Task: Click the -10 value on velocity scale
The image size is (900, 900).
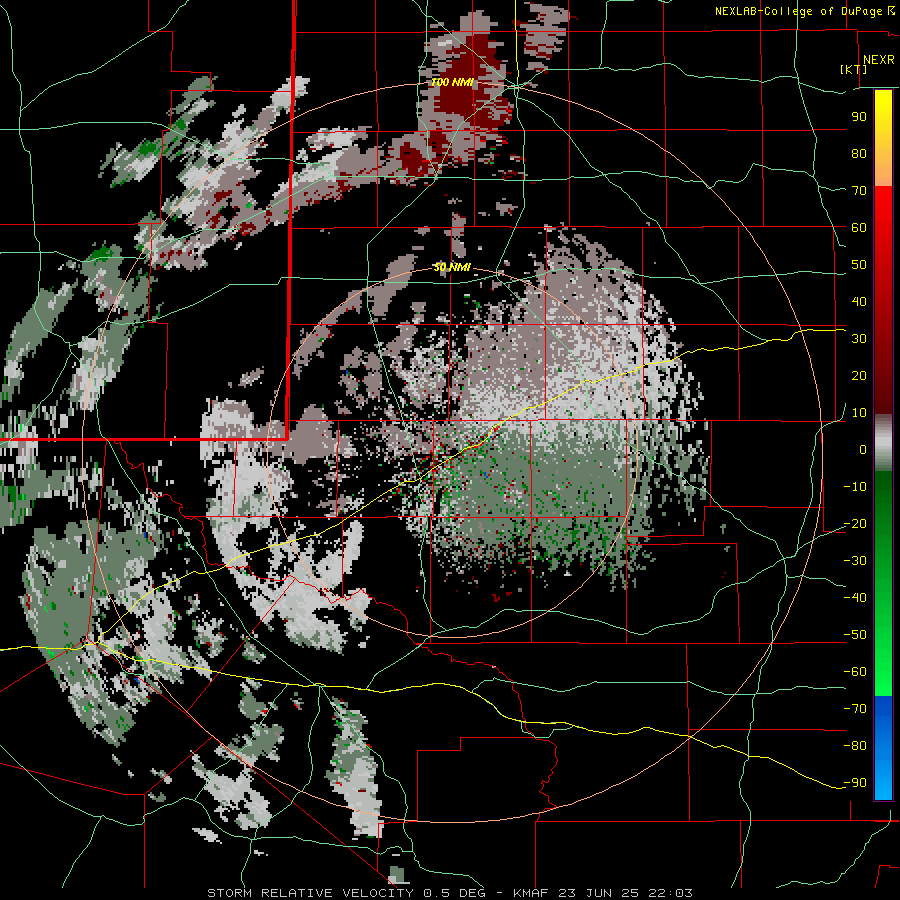Action: [x=855, y=487]
